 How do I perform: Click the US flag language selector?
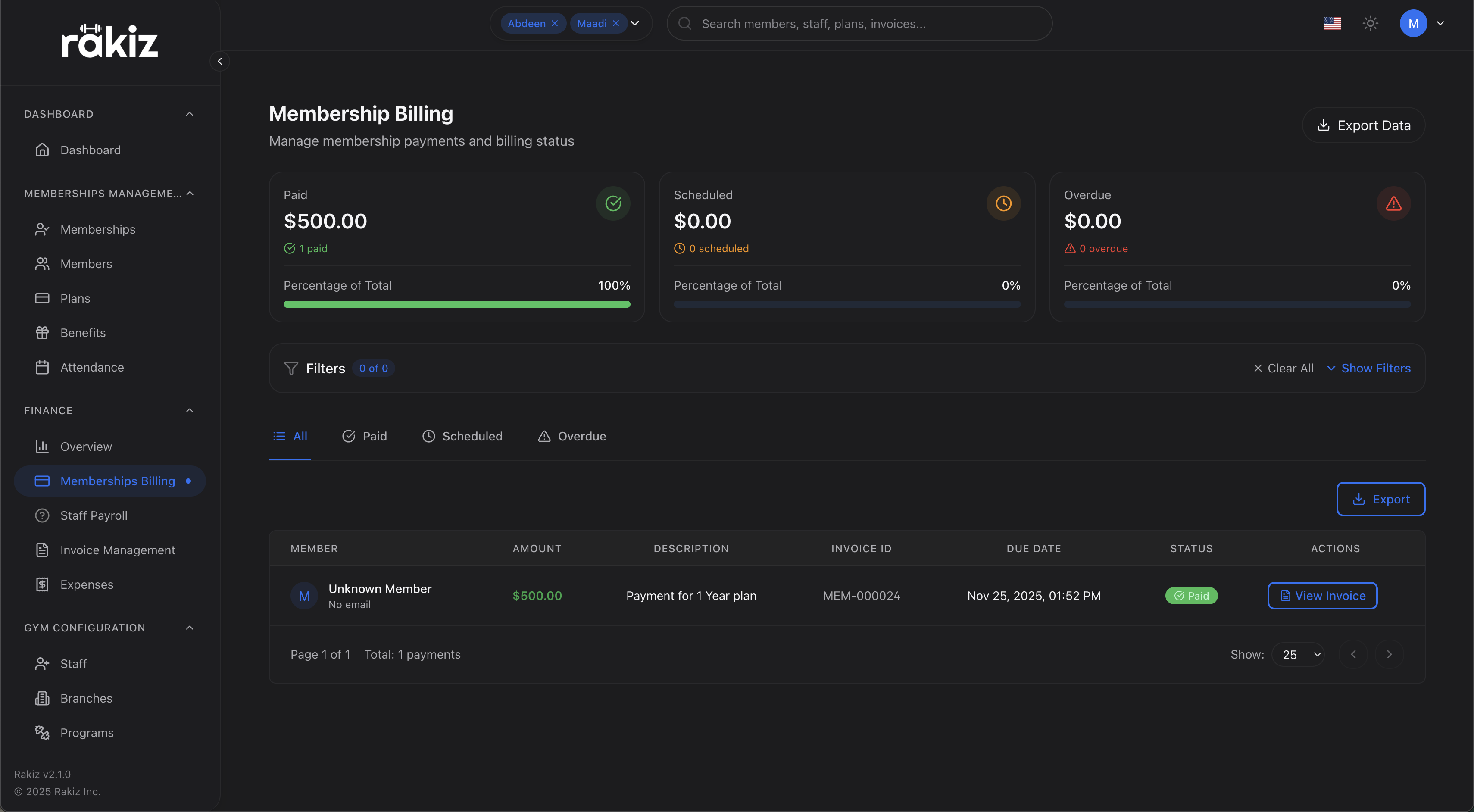tap(1333, 23)
